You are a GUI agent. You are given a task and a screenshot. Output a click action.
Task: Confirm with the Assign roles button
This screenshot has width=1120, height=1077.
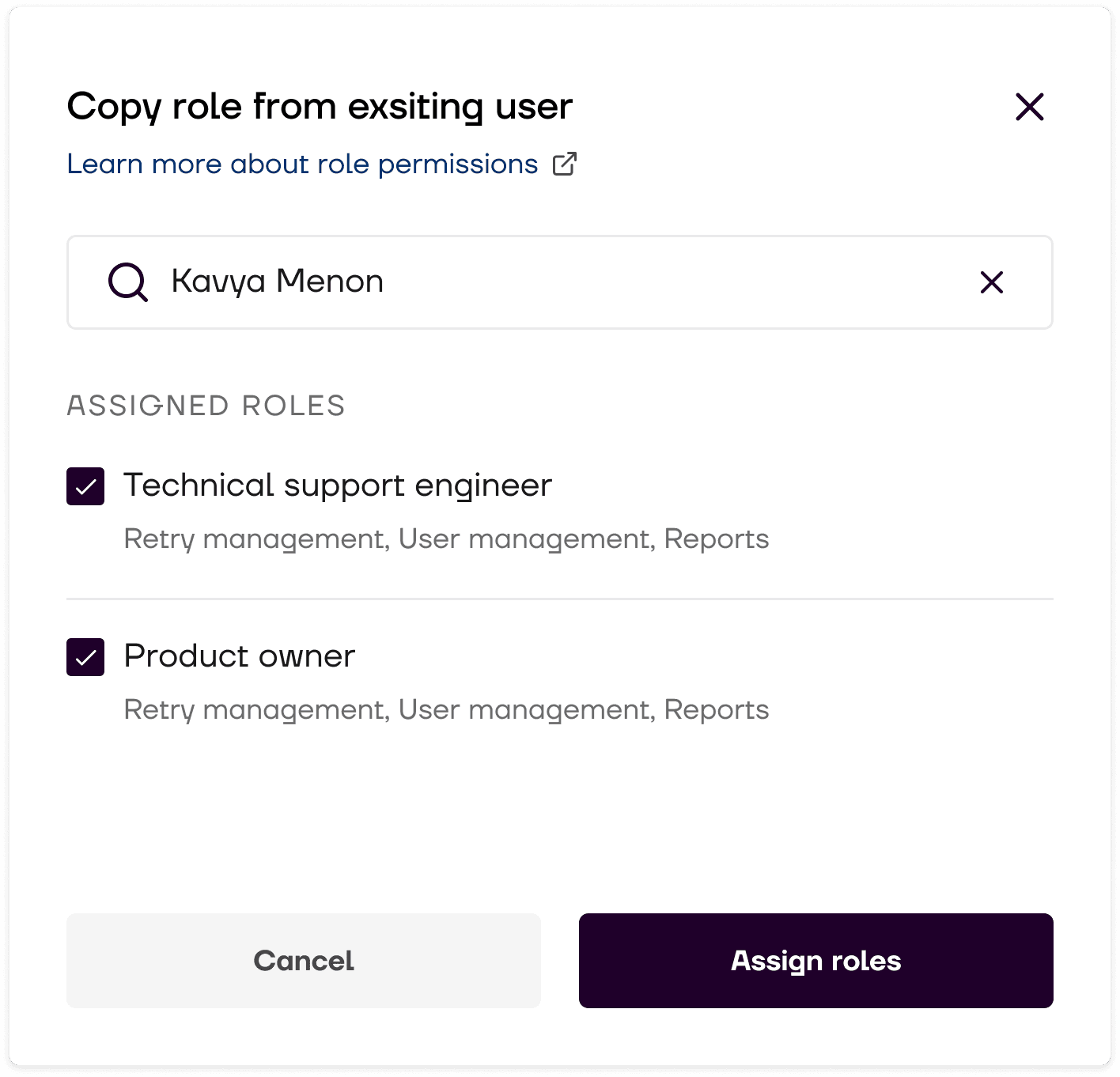coord(816,961)
